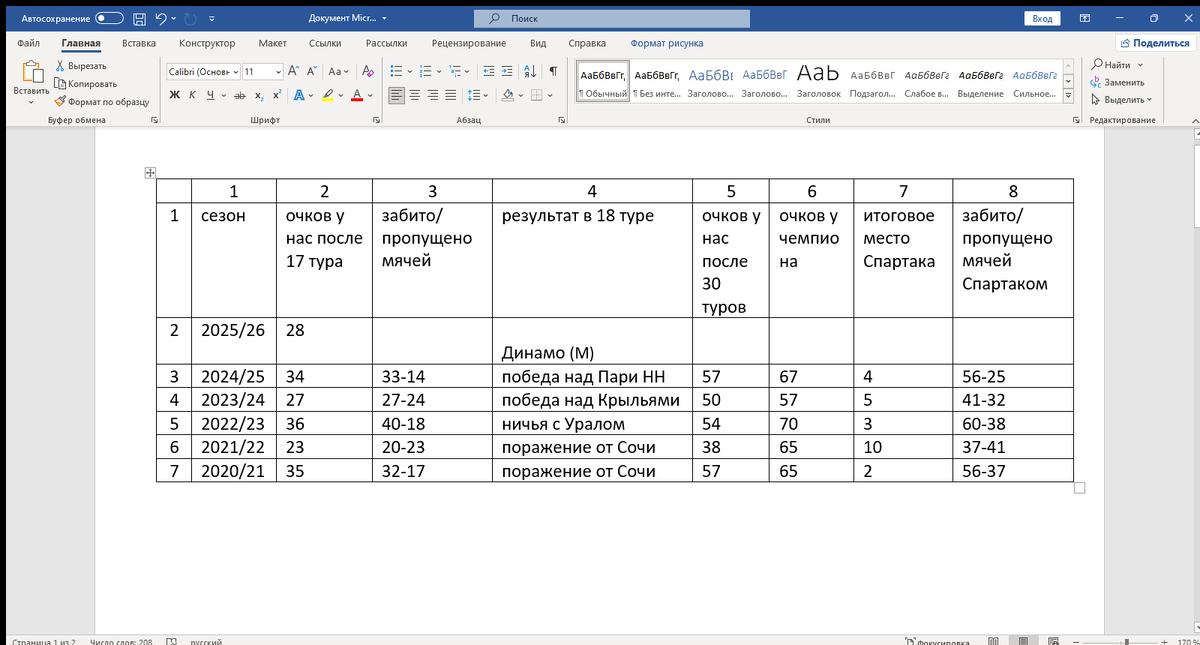
Task: Toggle bold Ж formatting
Action: click(175, 95)
